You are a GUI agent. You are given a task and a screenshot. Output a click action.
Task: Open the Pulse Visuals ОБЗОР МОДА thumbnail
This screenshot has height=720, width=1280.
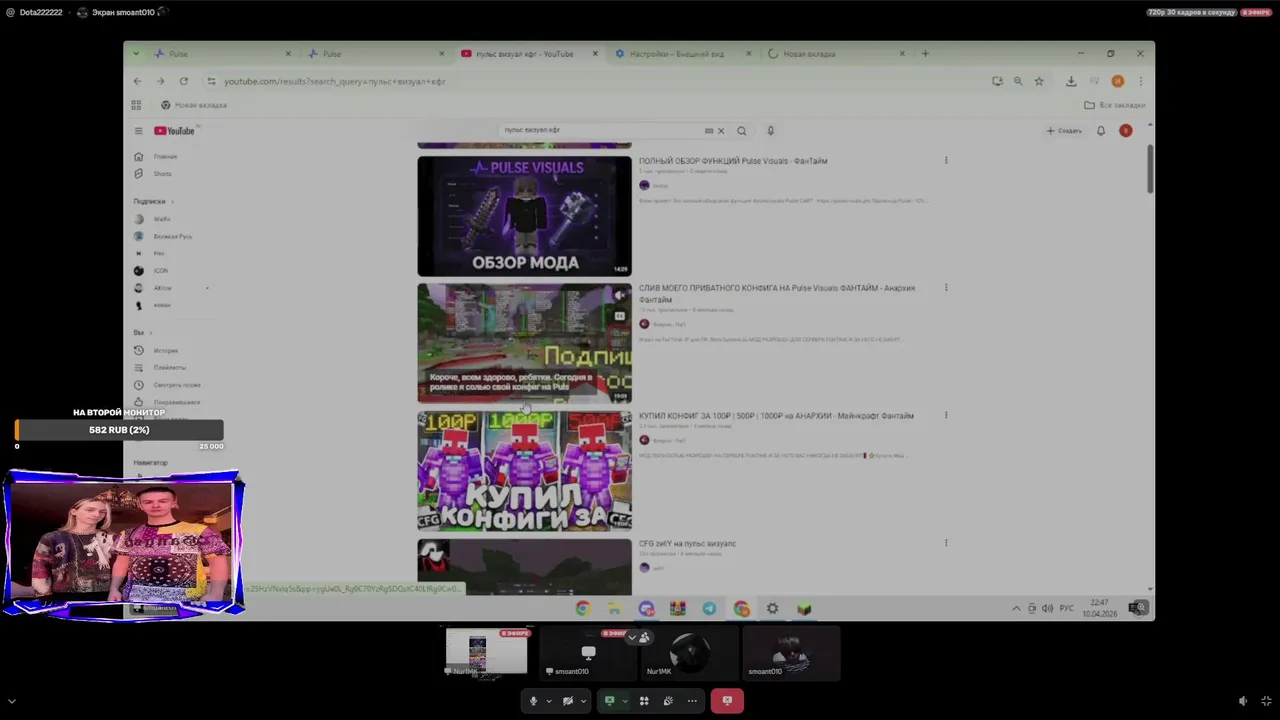tap(525, 216)
